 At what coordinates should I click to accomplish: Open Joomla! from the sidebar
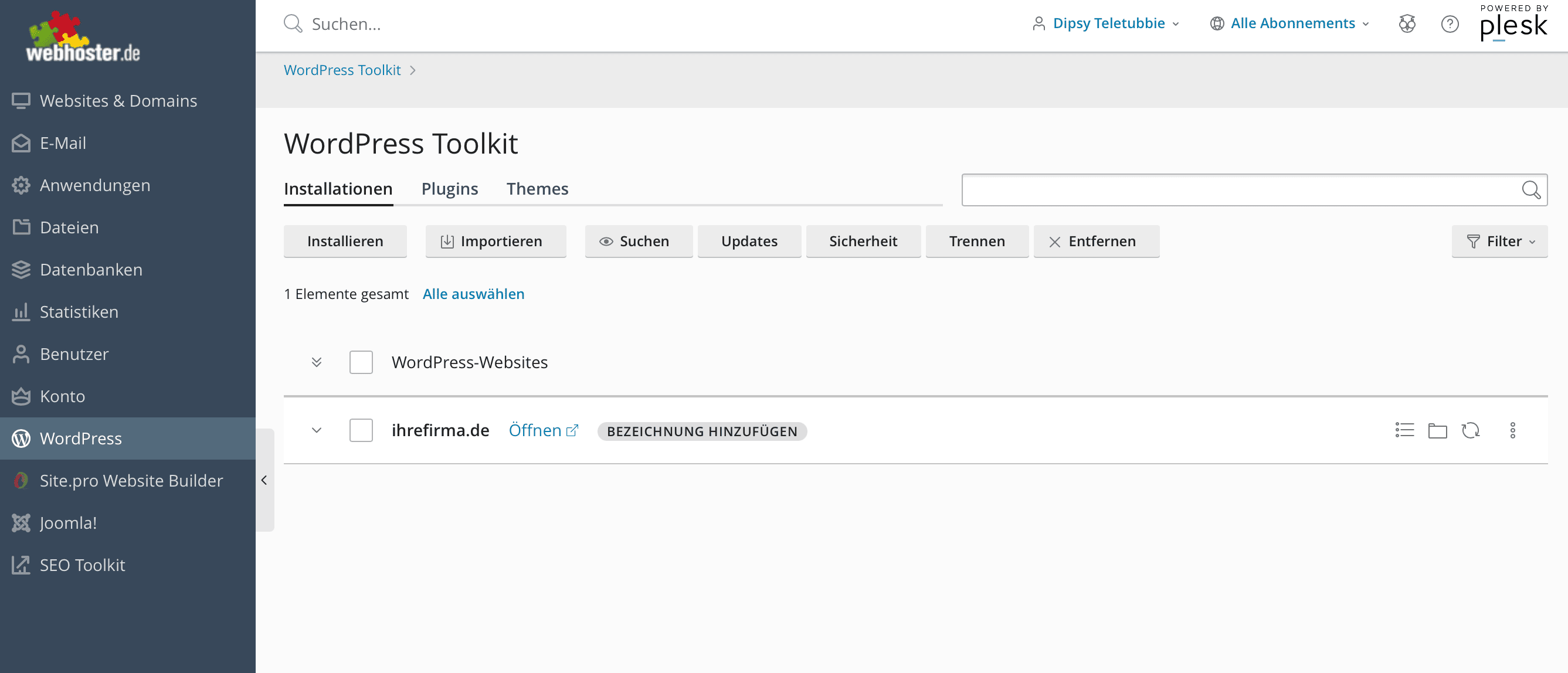pyautogui.click(x=68, y=523)
